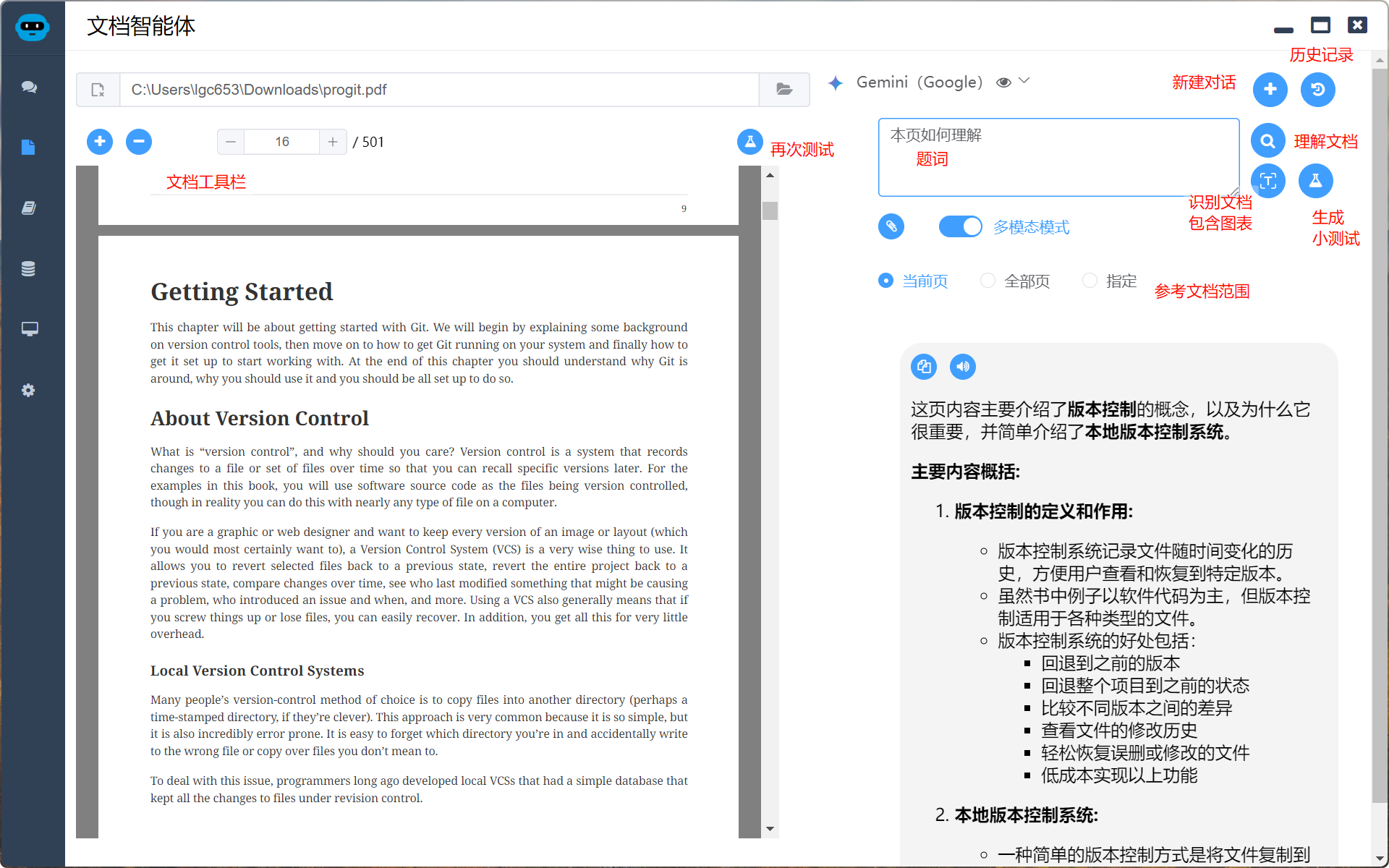Zoom in on the PDF with the plus circle

tap(100, 141)
